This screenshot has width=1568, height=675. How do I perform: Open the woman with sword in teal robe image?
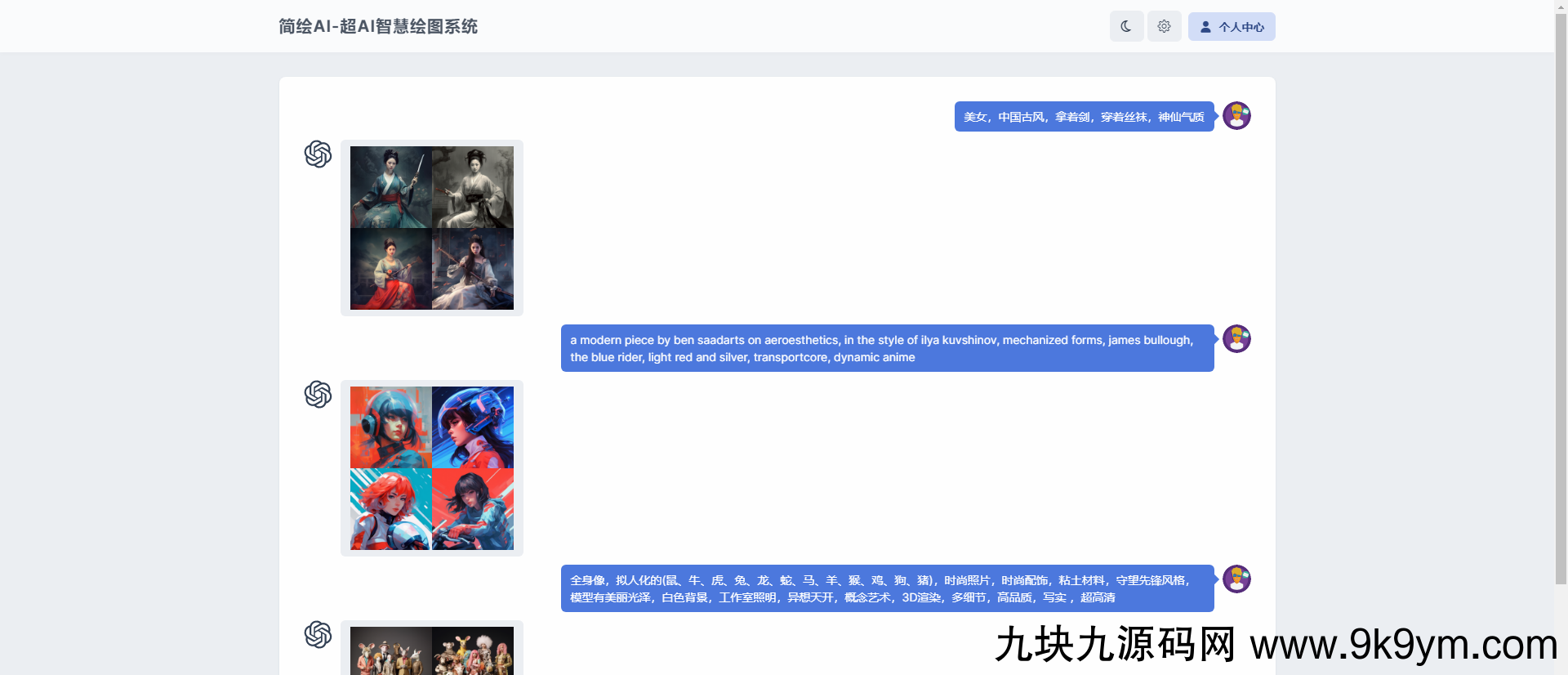coord(391,187)
